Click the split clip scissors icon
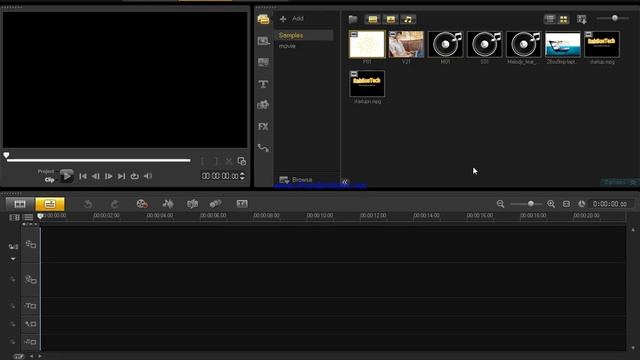This screenshot has width=640, height=360. [229, 162]
